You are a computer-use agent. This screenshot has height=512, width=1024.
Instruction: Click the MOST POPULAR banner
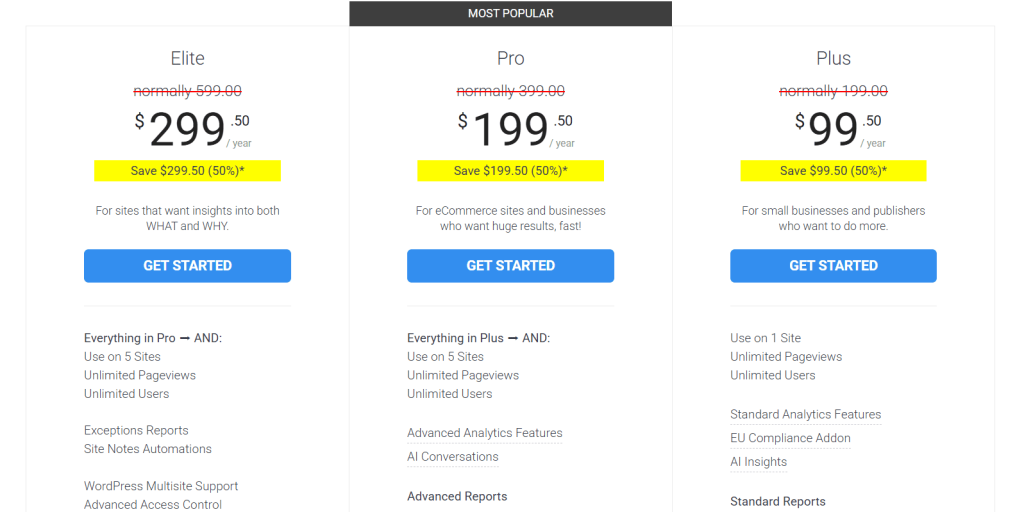[510, 13]
